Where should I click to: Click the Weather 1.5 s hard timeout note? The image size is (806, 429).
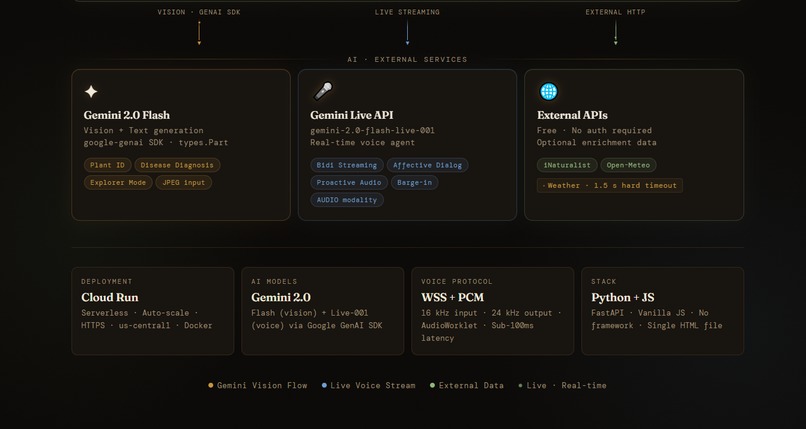point(610,185)
